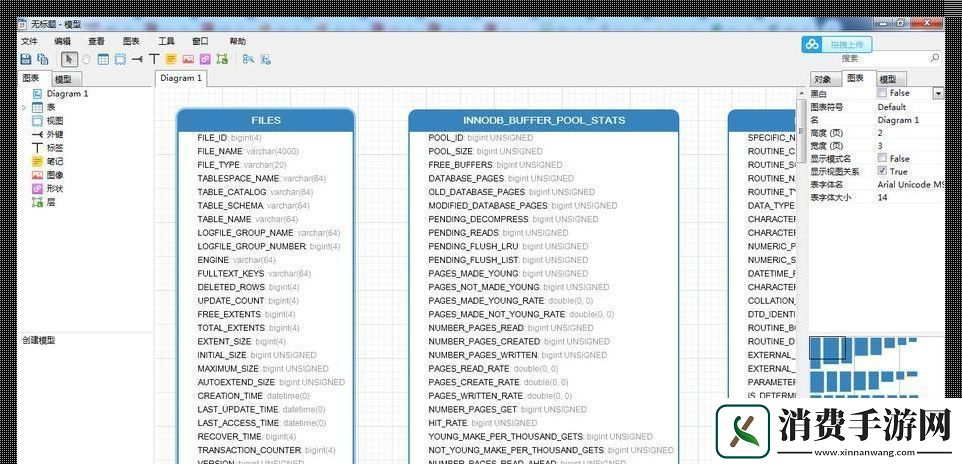
Task: Select the layer tool in toolbar
Action: (222, 59)
